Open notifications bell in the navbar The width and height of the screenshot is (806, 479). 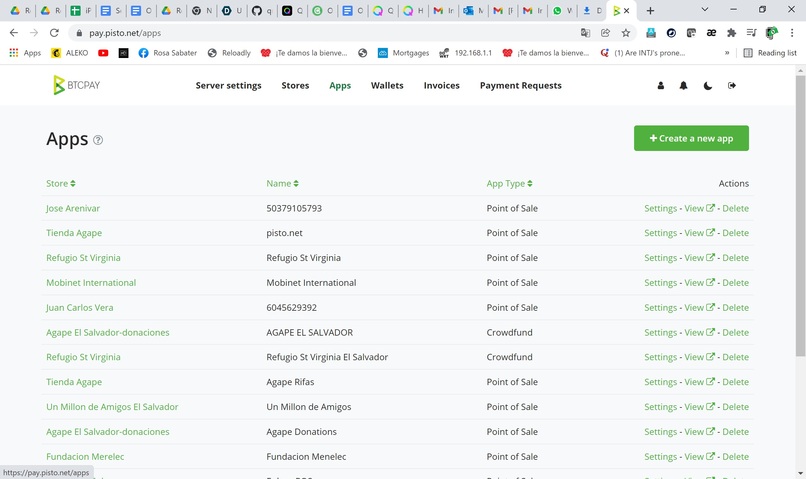pyautogui.click(x=683, y=85)
